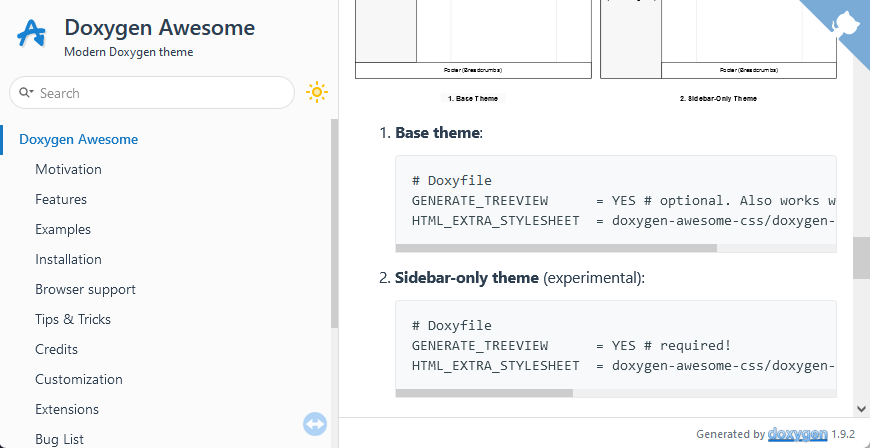Open the Motivation page
870x448 pixels.
(x=68, y=169)
